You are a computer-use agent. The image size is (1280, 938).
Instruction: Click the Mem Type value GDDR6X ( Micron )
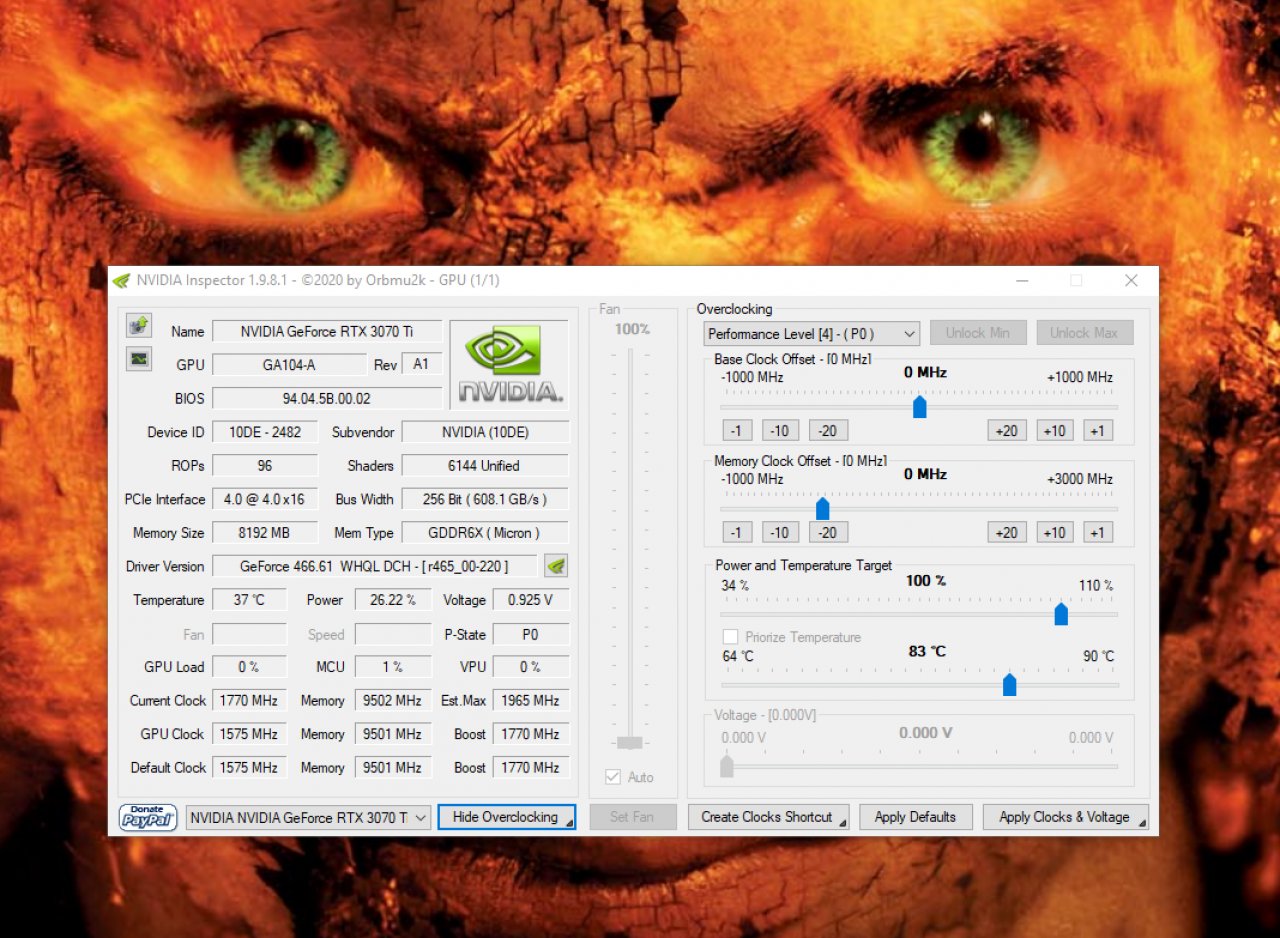[484, 533]
